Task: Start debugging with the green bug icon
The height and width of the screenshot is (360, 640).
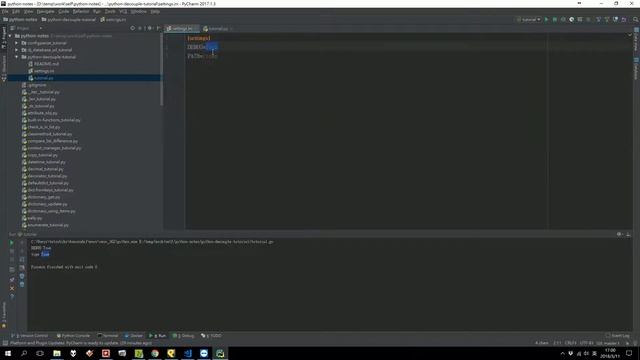Action: (555, 19)
